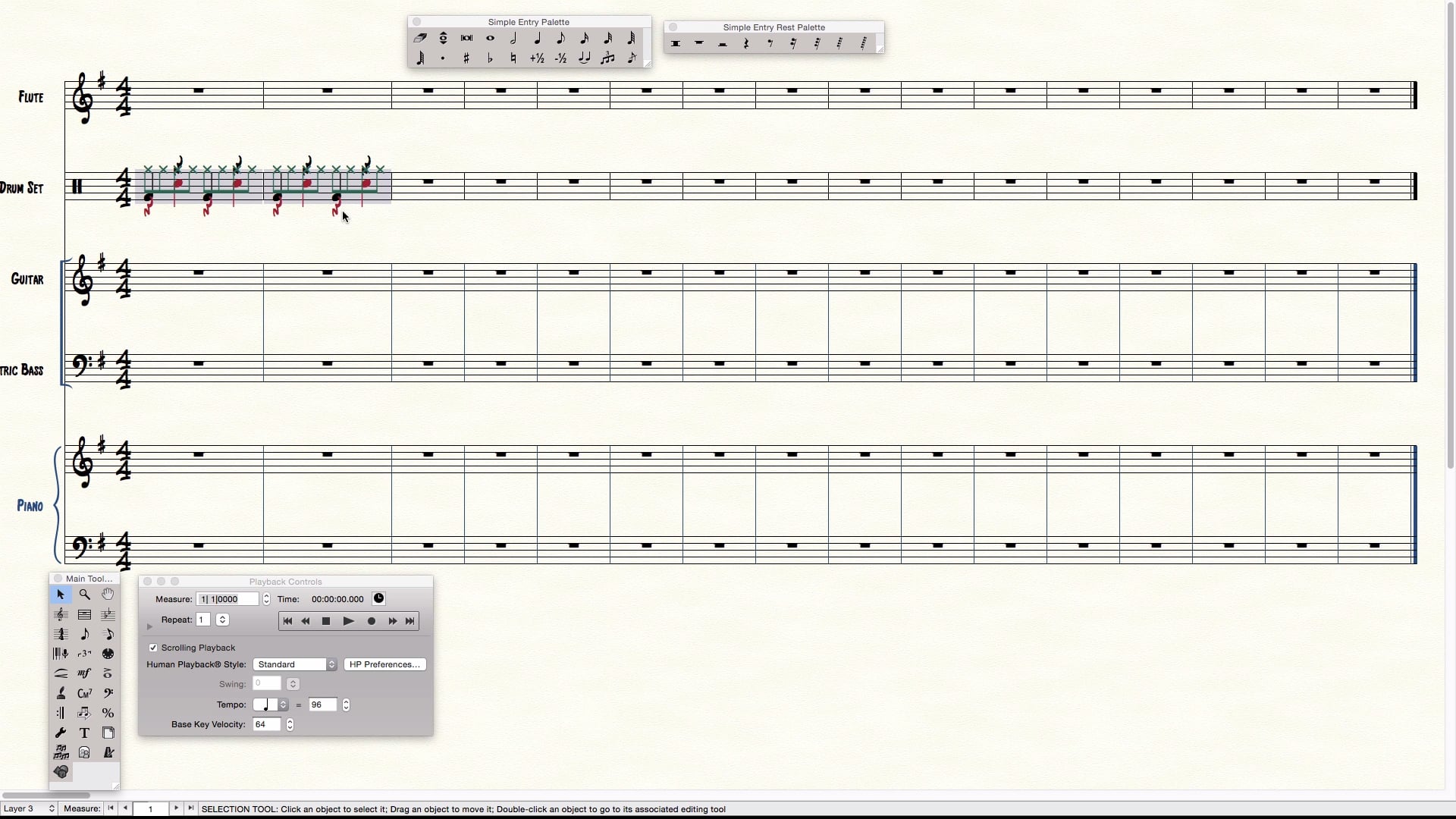This screenshot has height=819, width=1456.
Task: Open the Text tool
Action: pyautogui.click(x=84, y=733)
